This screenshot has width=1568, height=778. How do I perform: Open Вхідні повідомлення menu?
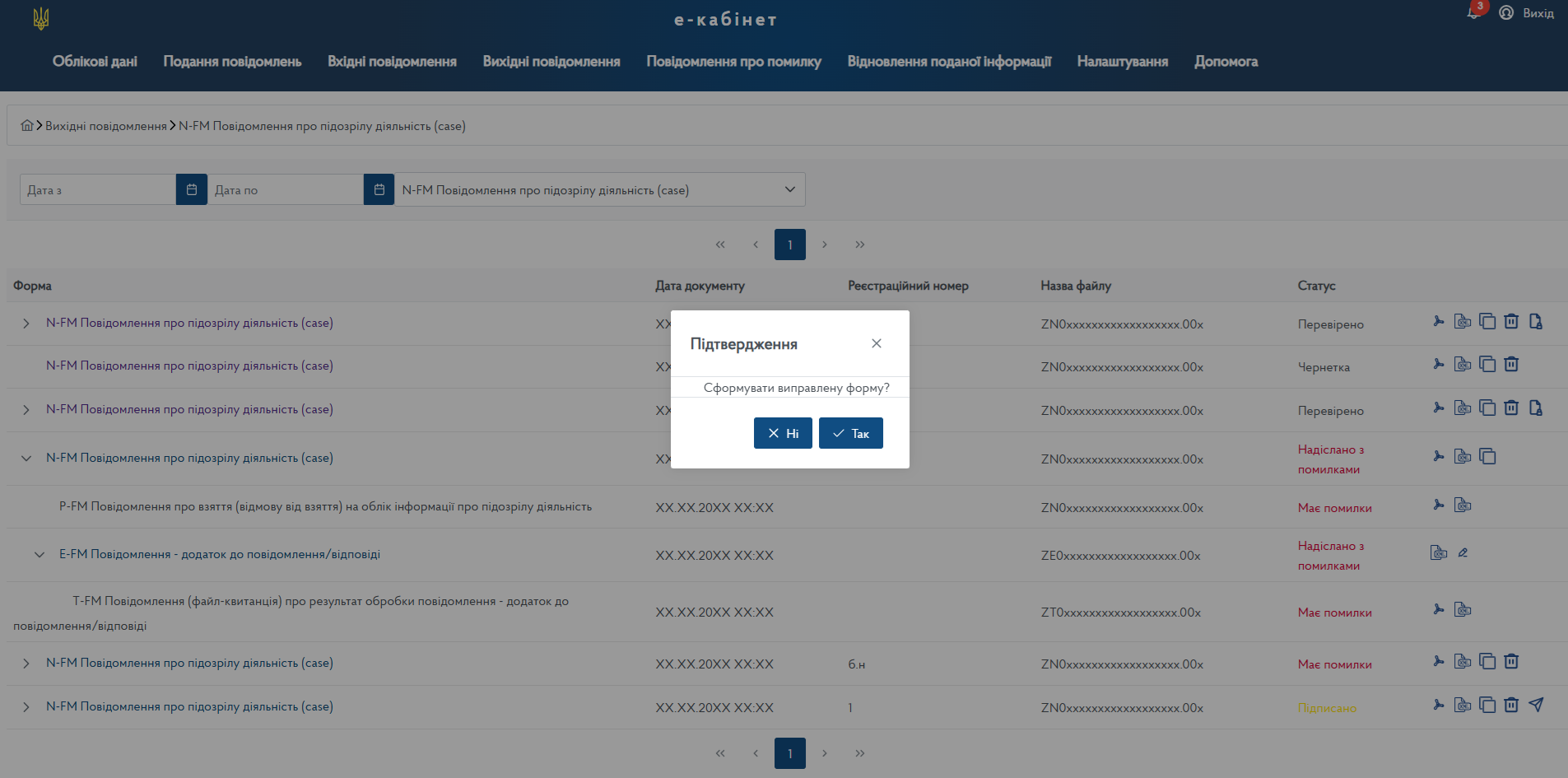392,62
